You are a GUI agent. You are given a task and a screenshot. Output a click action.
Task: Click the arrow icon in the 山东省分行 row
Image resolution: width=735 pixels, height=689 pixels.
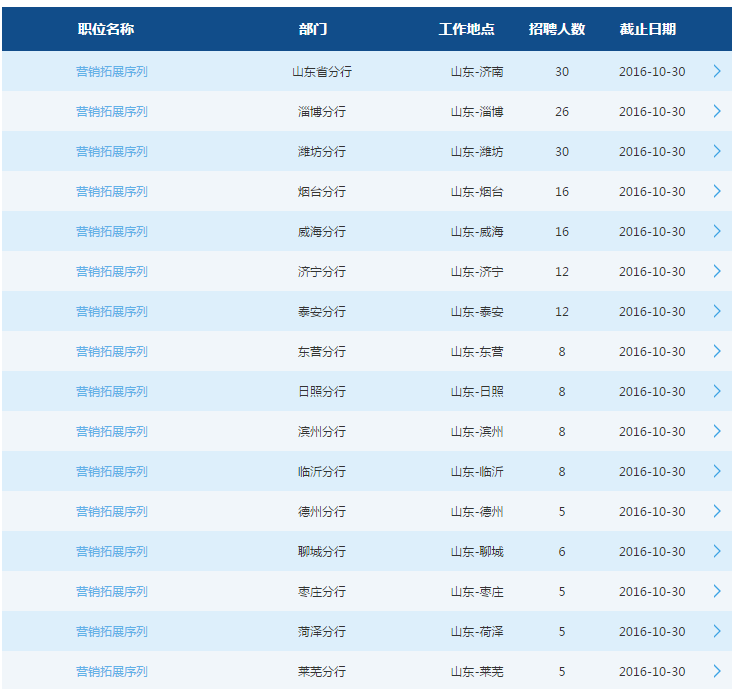tap(716, 71)
